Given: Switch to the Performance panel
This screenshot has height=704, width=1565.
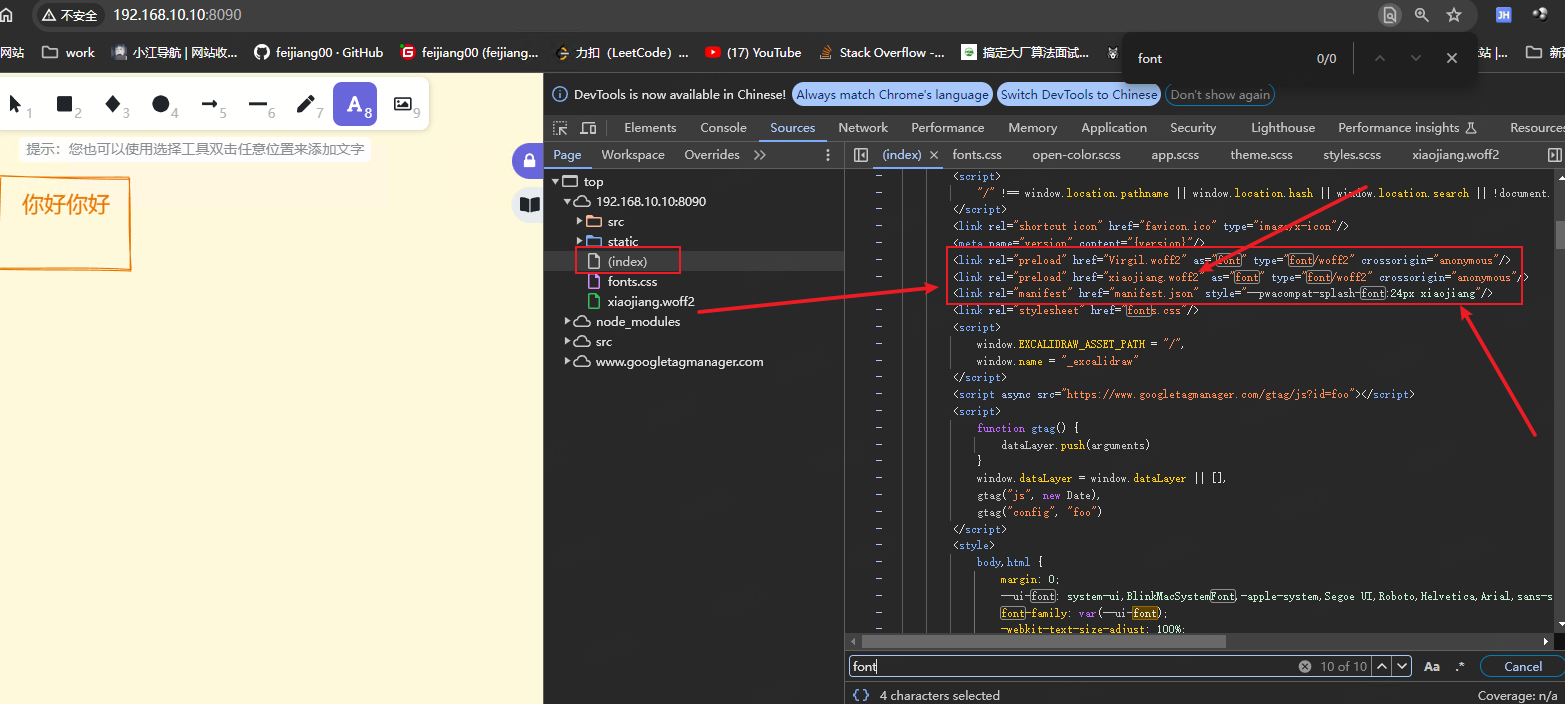Looking at the screenshot, I should pyautogui.click(x=948, y=128).
